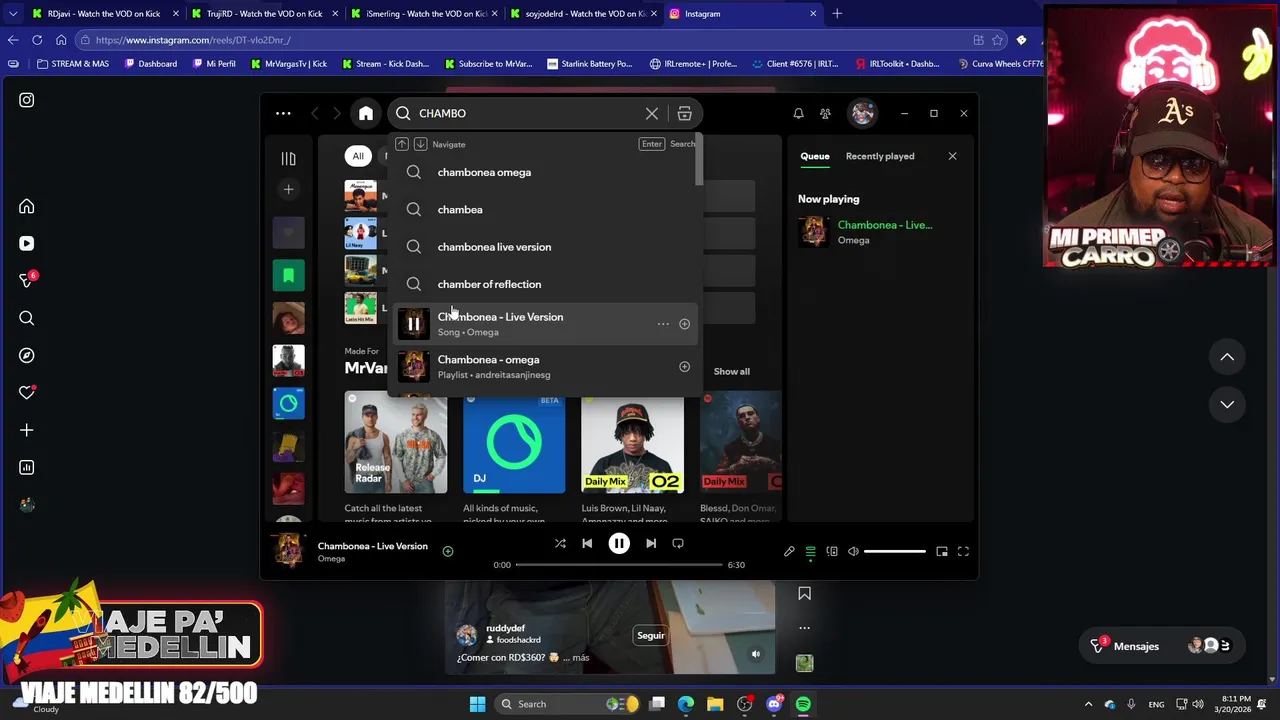Enter Spotify full screen mode
The image size is (1280, 720).
coord(963,551)
